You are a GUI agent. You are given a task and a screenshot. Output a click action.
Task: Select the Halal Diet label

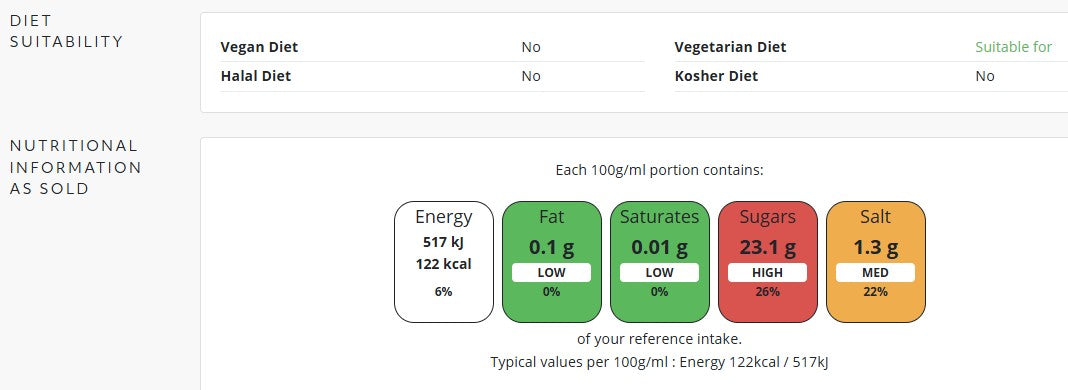coord(255,76)
